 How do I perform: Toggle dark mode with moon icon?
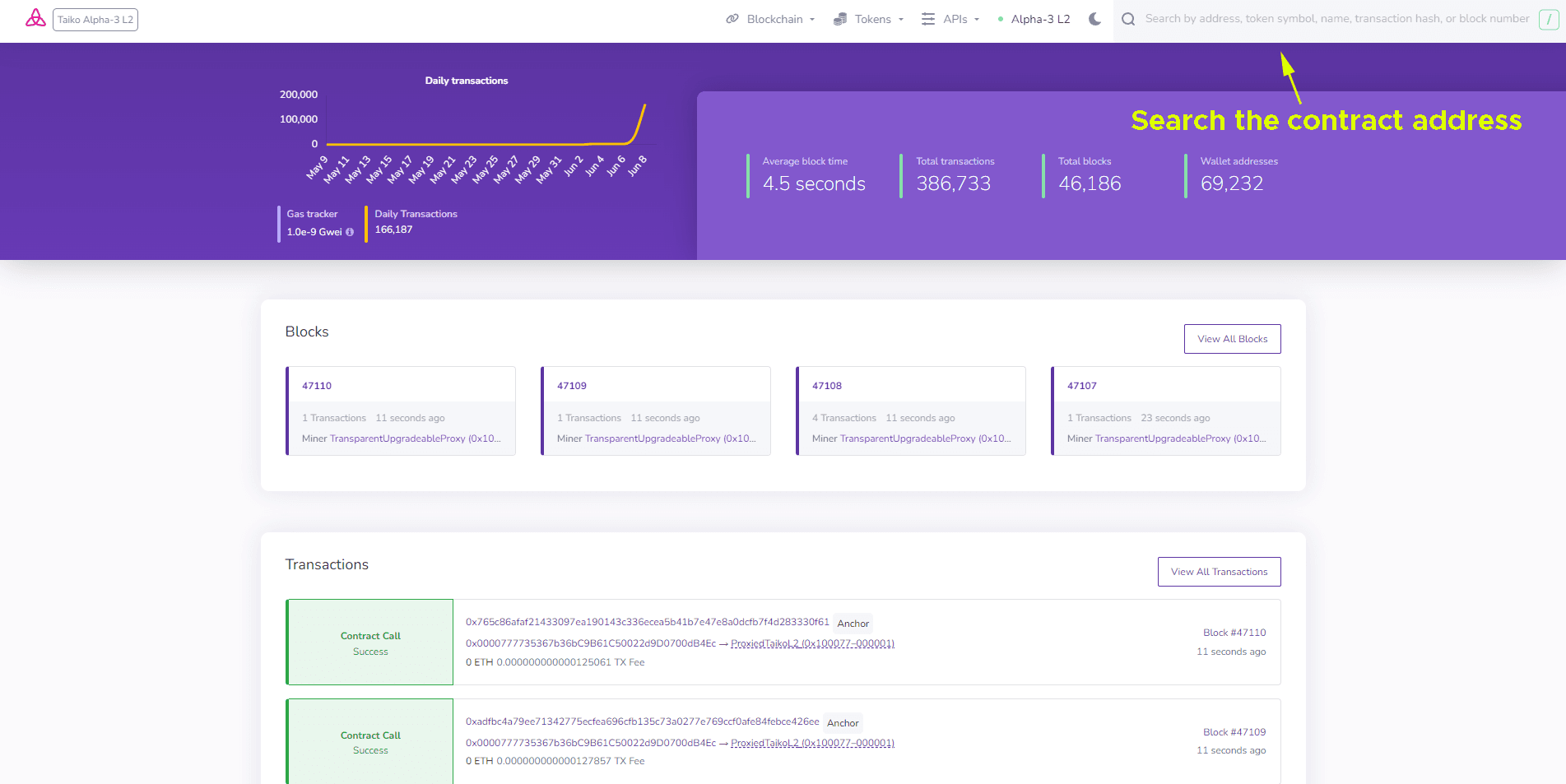click(1094, 19)
